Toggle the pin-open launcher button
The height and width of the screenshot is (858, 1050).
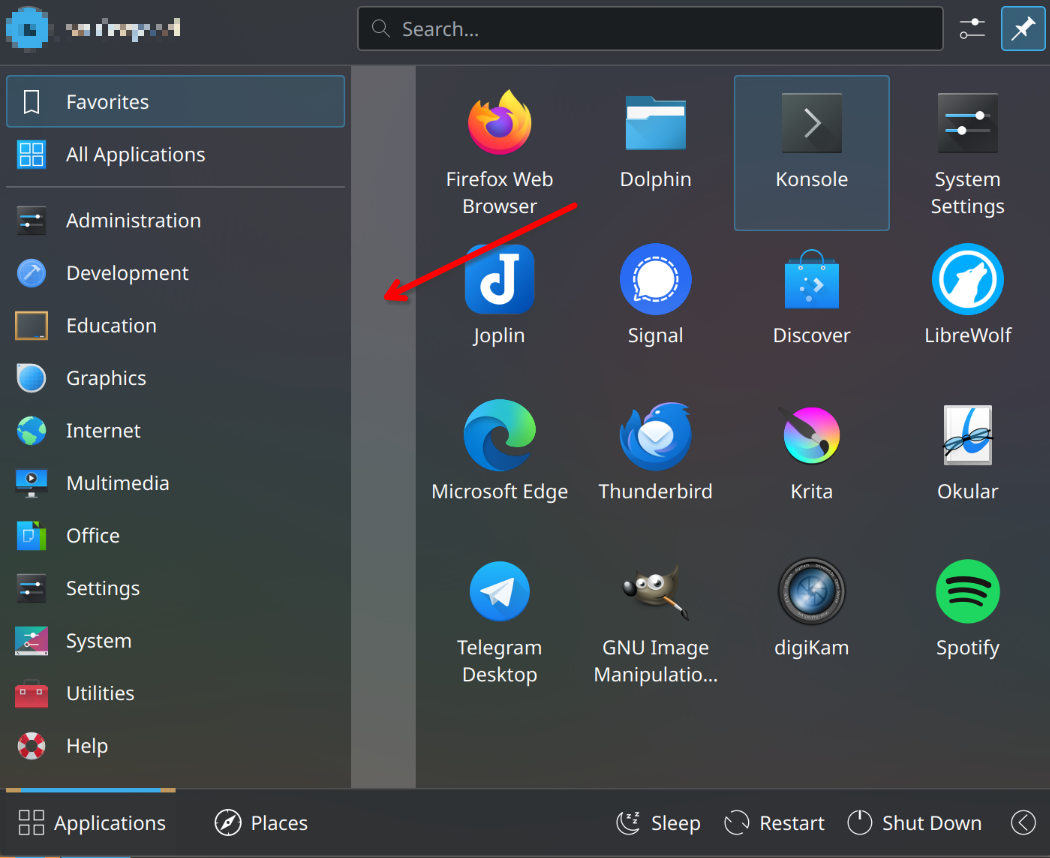1023,29
